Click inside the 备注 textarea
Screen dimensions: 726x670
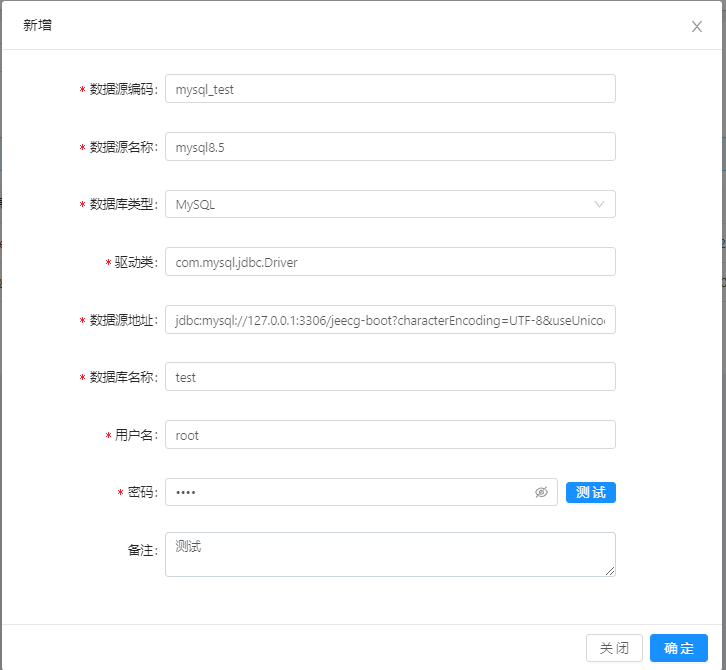[x=390, y=554]
